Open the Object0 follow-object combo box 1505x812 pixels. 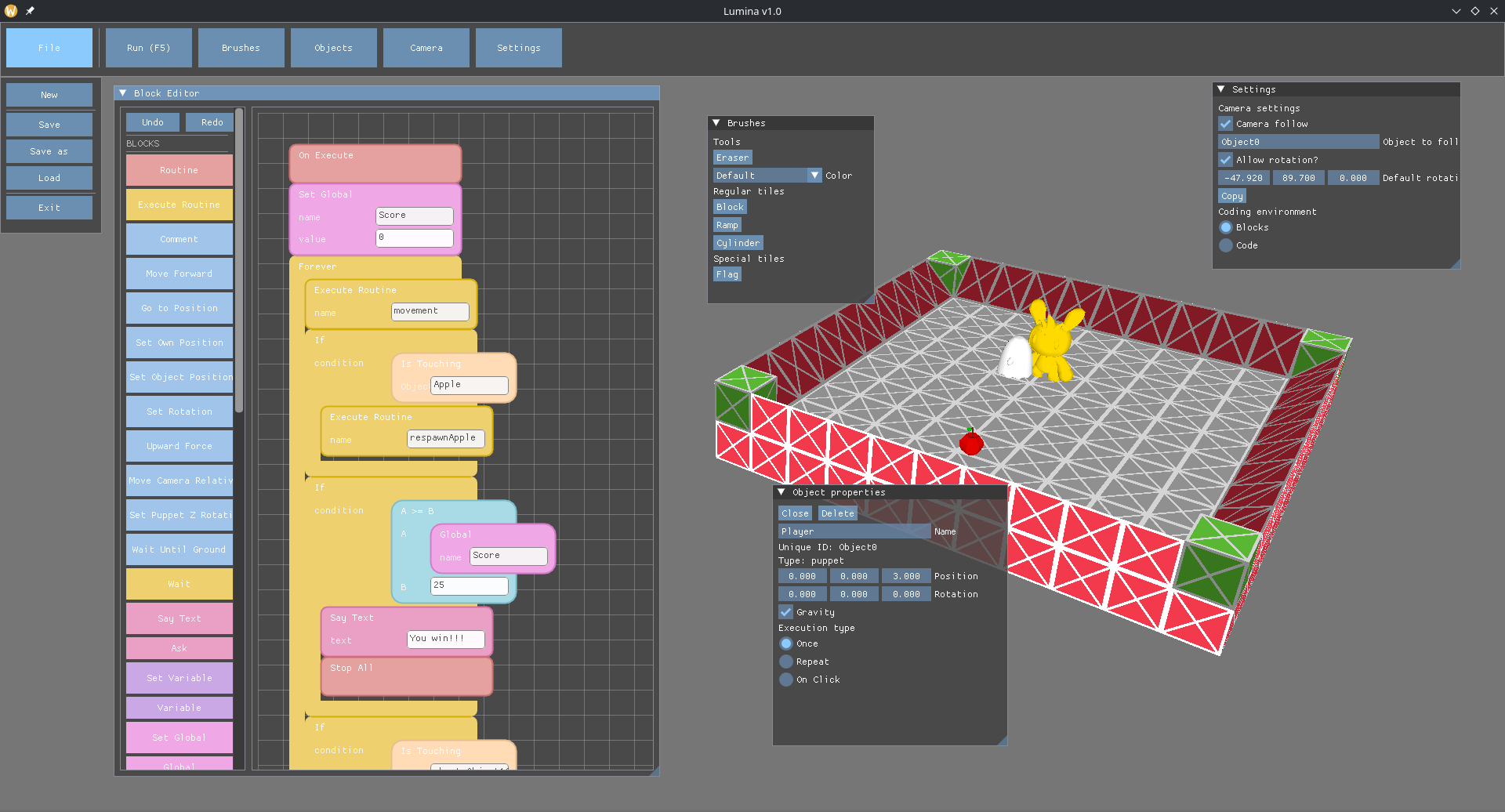pos(1298,142)
